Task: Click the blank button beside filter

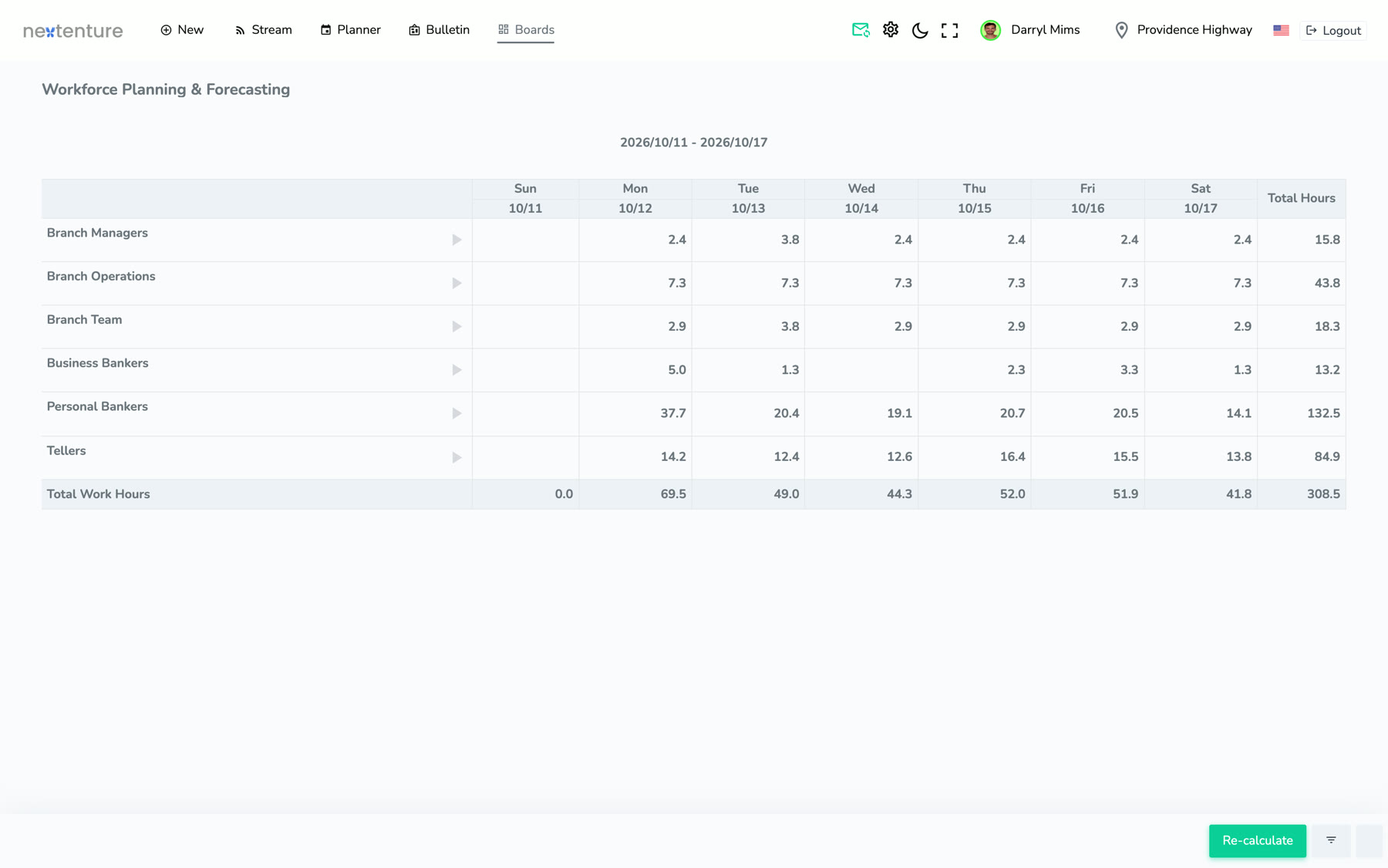Action: (x=1369, y=840)
